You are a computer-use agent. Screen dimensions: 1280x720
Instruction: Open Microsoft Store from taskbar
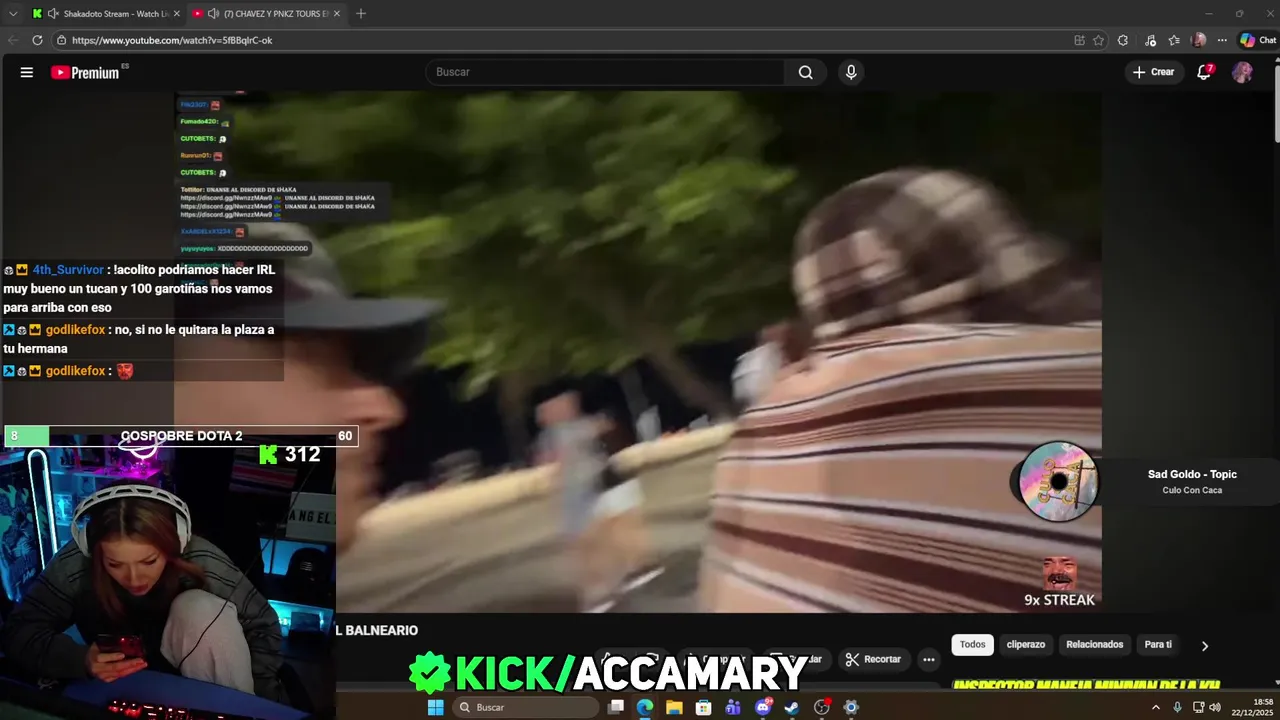pyautogui.click(x=704, y=707)
